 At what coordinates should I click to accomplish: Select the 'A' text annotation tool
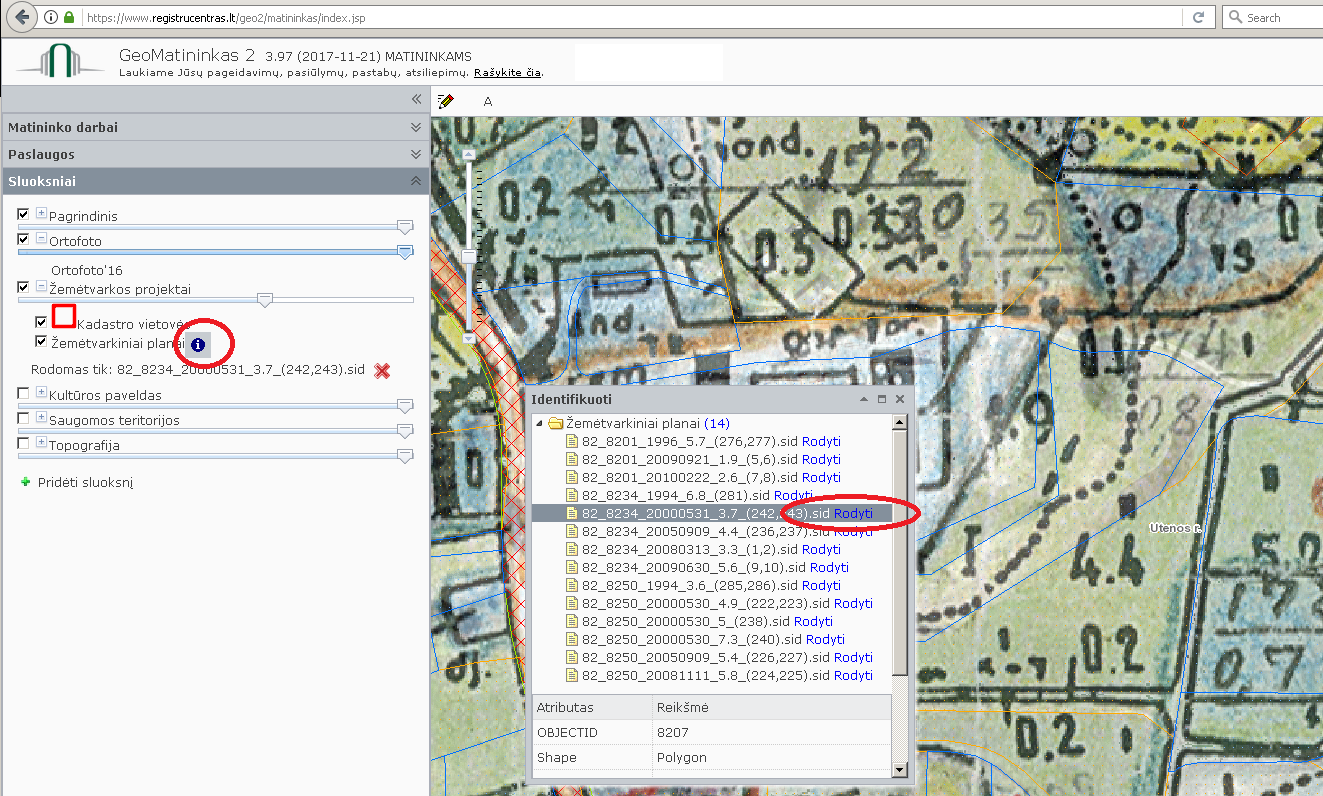[488, 101]
